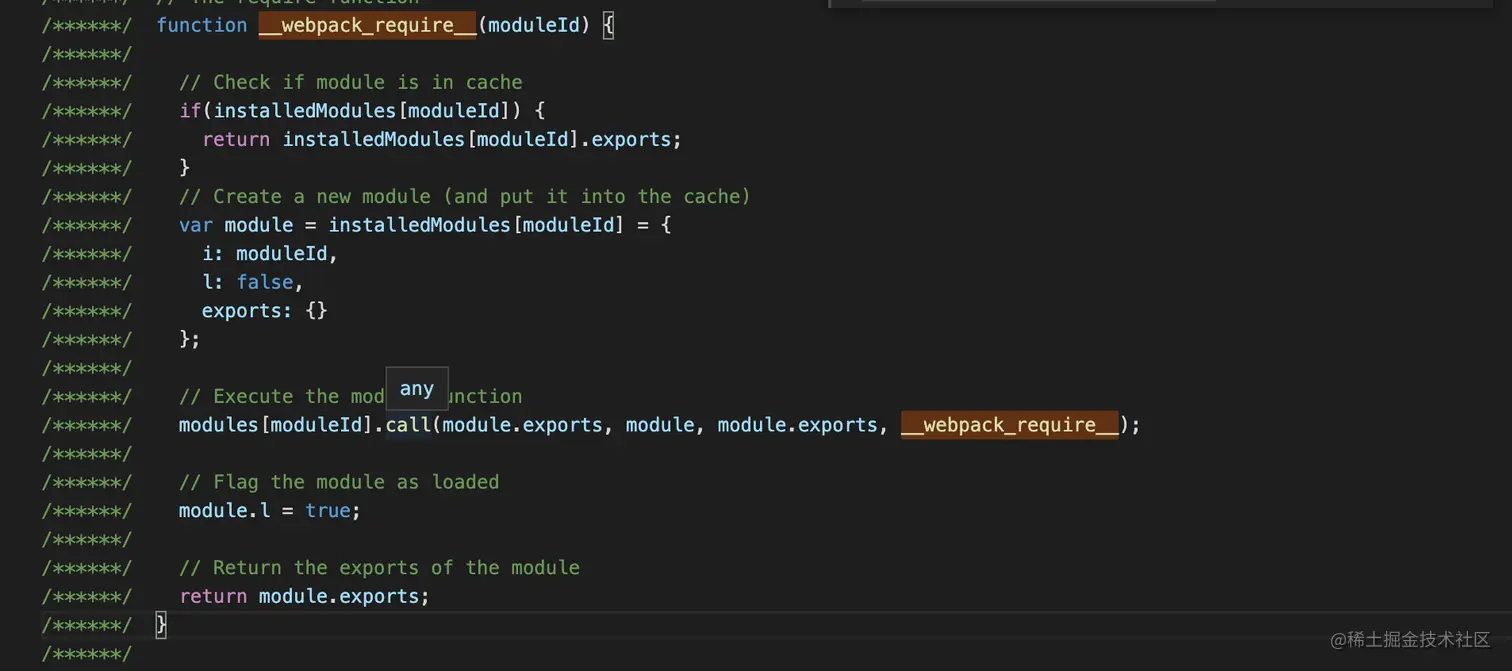The width and height of the screenshot is (1512, 671).
Task: Click the comment "Flag the module as loaded"
Action: click(339, 482)
